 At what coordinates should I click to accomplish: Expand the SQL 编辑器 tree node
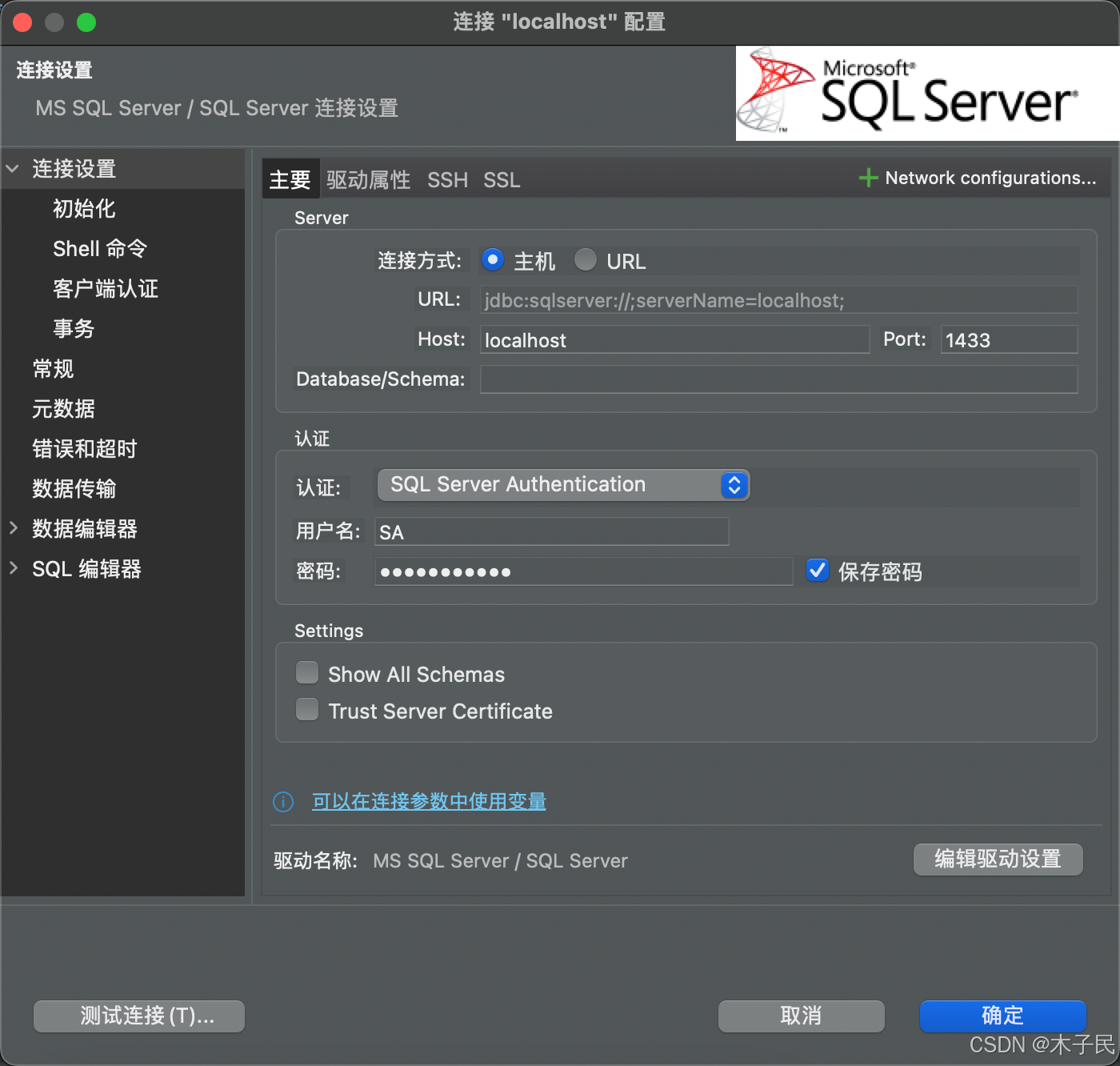point(13,568)
